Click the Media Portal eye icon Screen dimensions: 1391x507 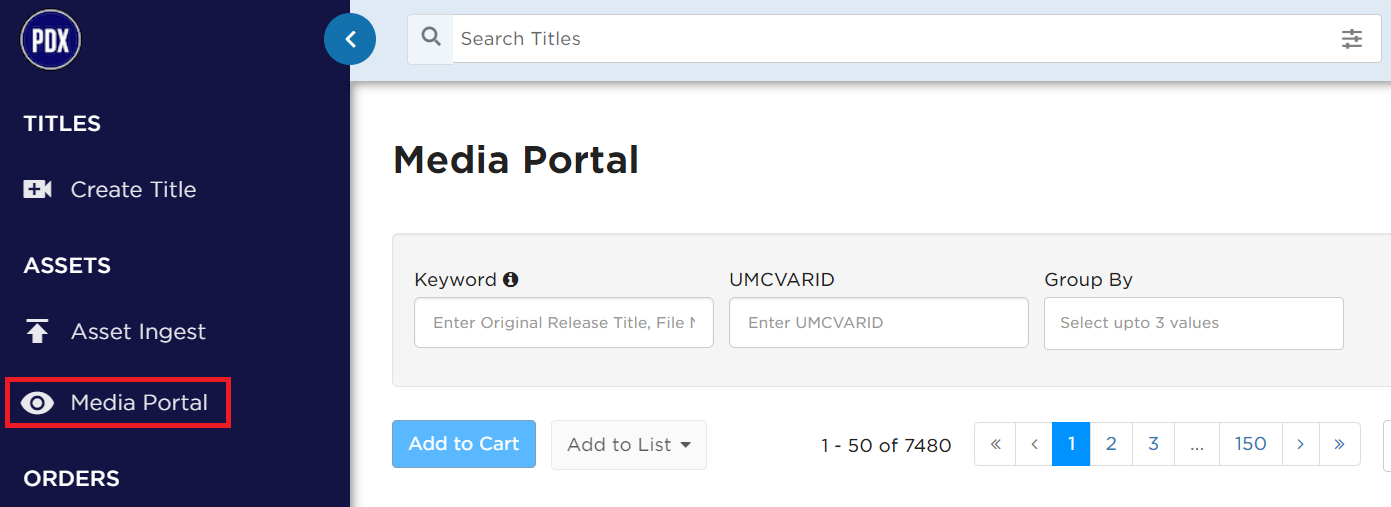point(38,403)
